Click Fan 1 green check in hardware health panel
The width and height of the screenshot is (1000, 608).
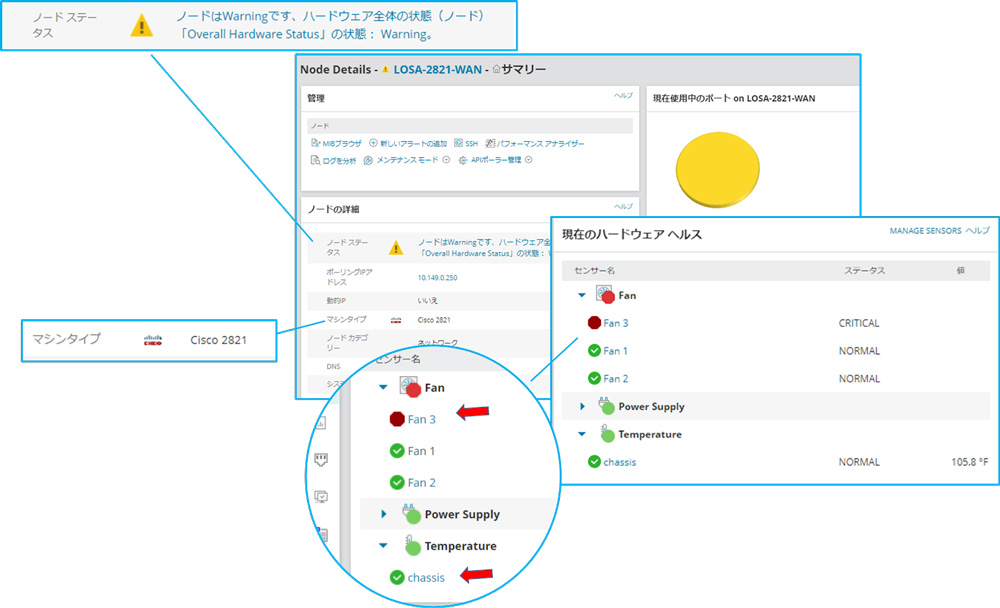[594, 350]
